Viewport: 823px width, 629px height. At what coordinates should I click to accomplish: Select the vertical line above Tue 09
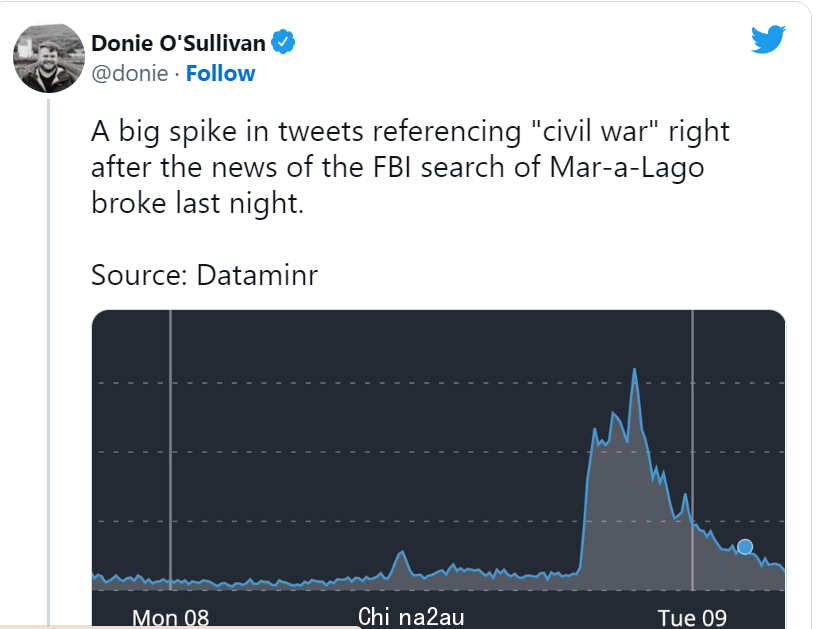692,450
